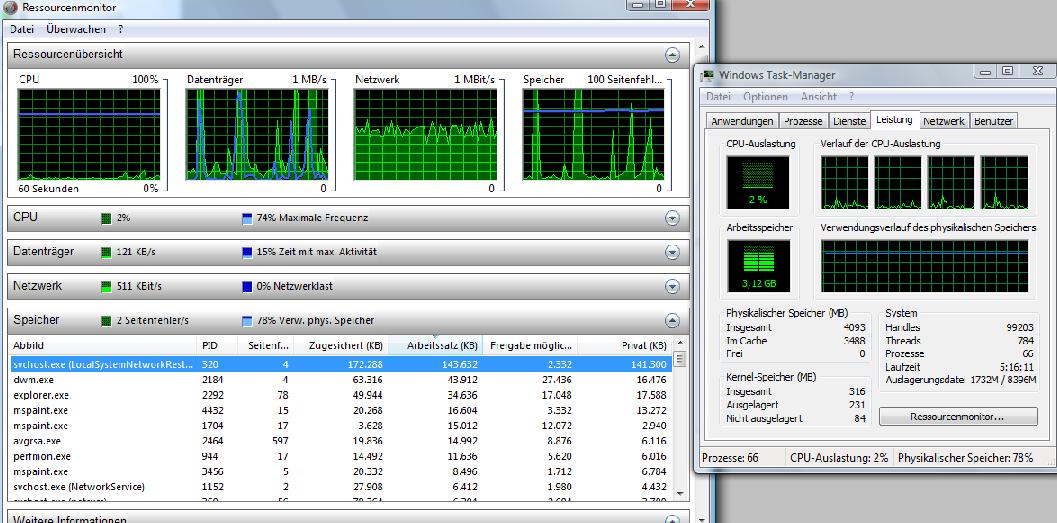Click the green CPU 2% indicator icon
The width and height of the screenshot is (1057, 523).
tap(106, 218)
